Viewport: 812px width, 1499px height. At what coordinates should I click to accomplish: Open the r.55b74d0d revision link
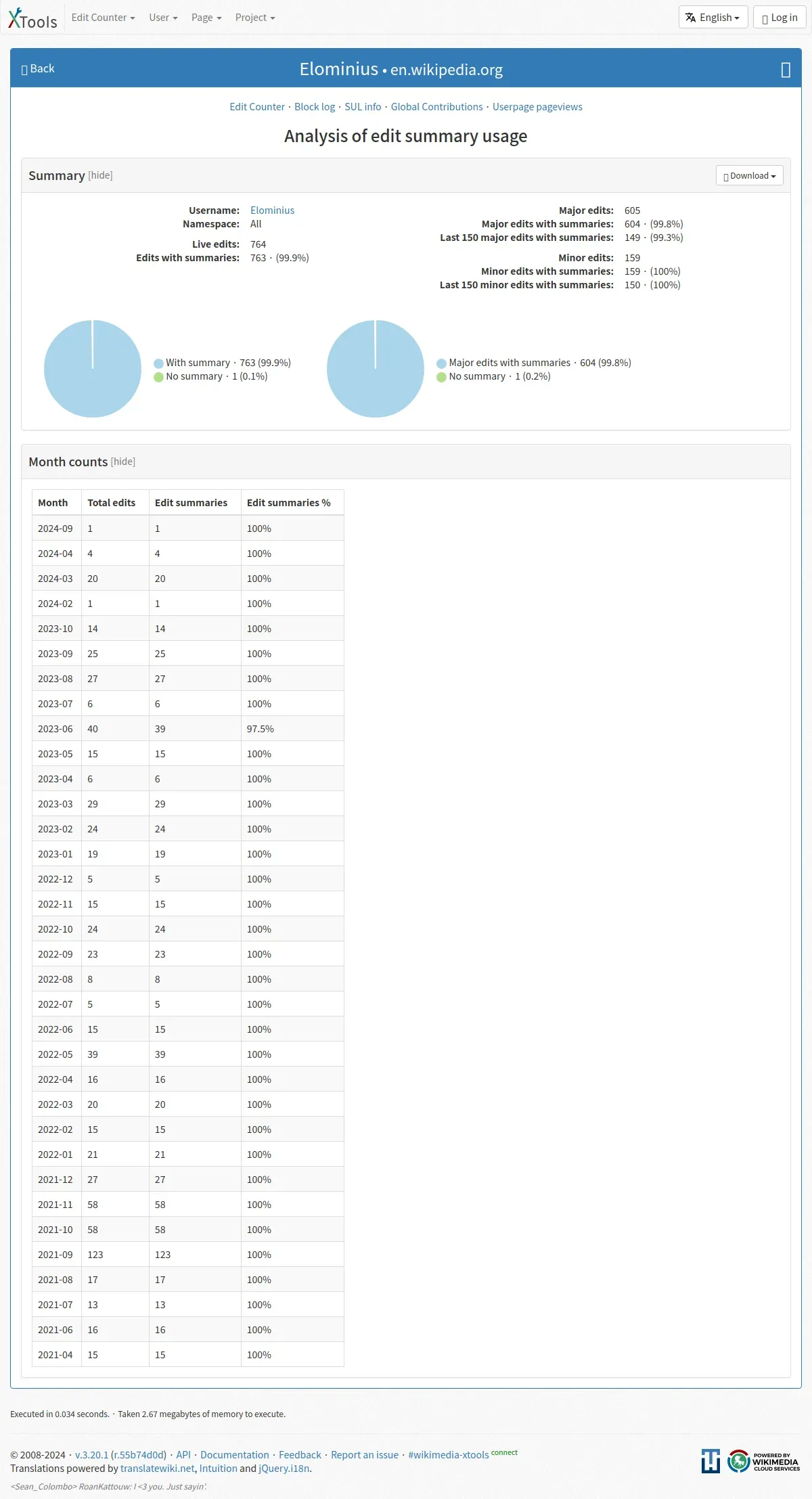pyautogui.click(x=139, y=1455)
